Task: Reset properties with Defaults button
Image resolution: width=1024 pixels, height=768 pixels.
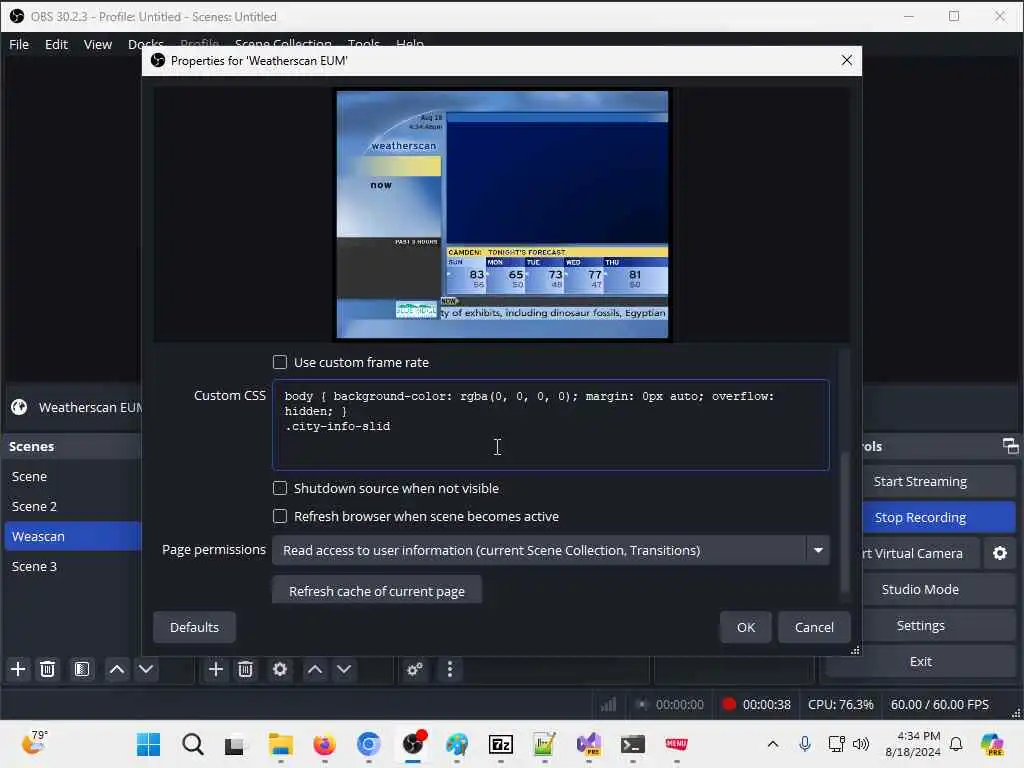Action: click(194, 628)
